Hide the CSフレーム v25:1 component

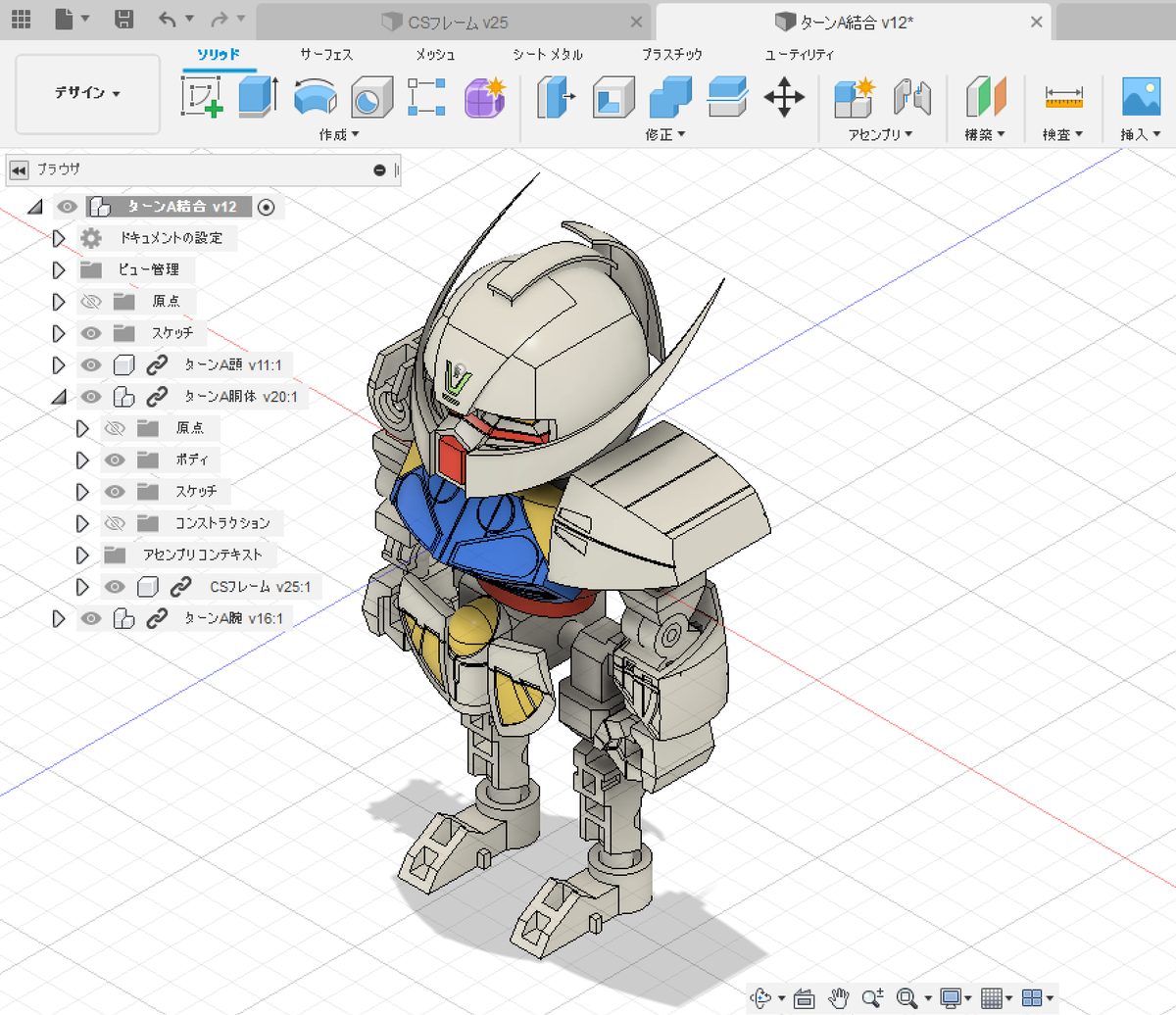[x=115, y=587]
